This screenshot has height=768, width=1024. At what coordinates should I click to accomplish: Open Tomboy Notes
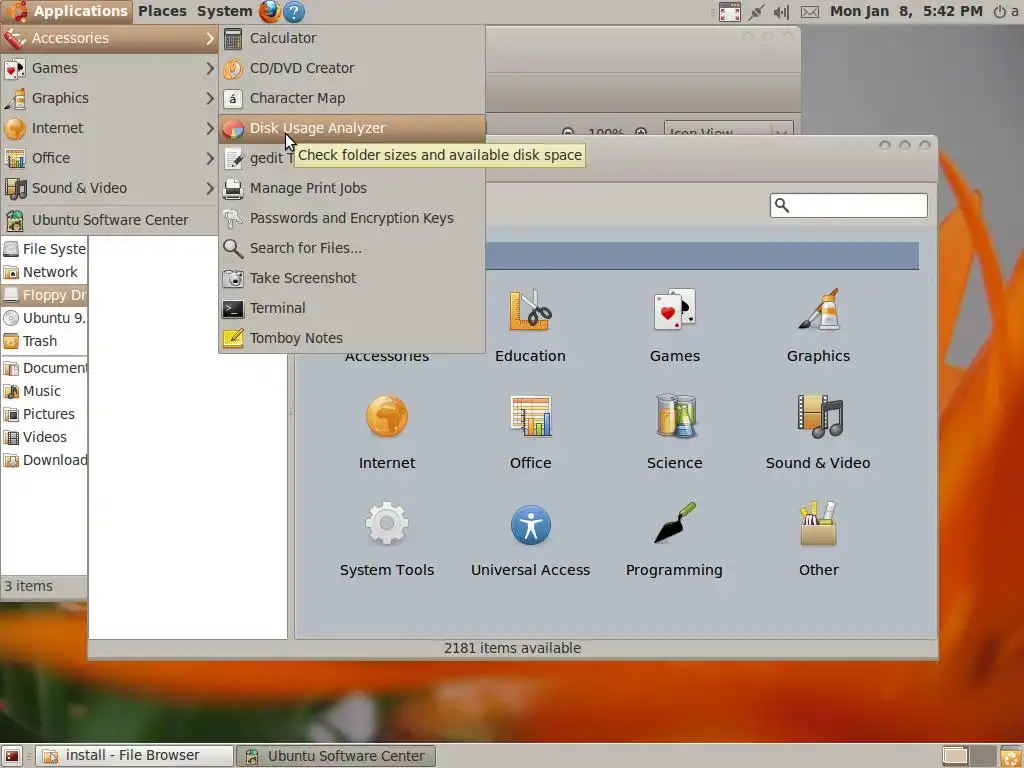coord(352,339)
